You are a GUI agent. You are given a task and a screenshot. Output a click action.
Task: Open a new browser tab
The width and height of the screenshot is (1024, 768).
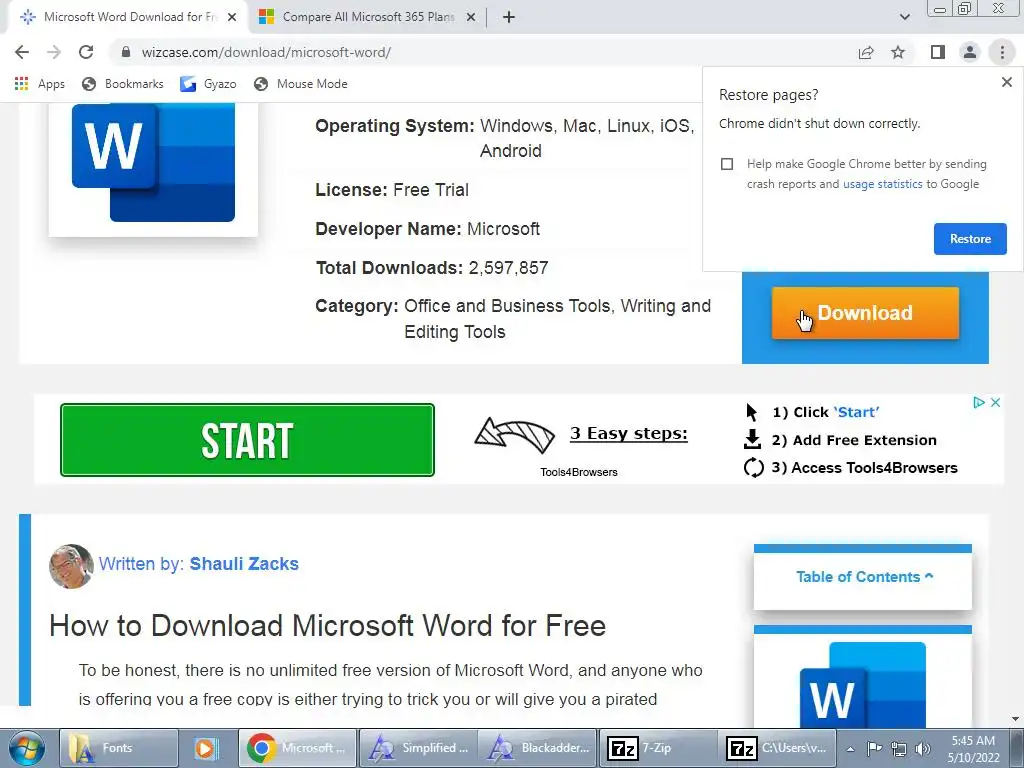(509, 18)
